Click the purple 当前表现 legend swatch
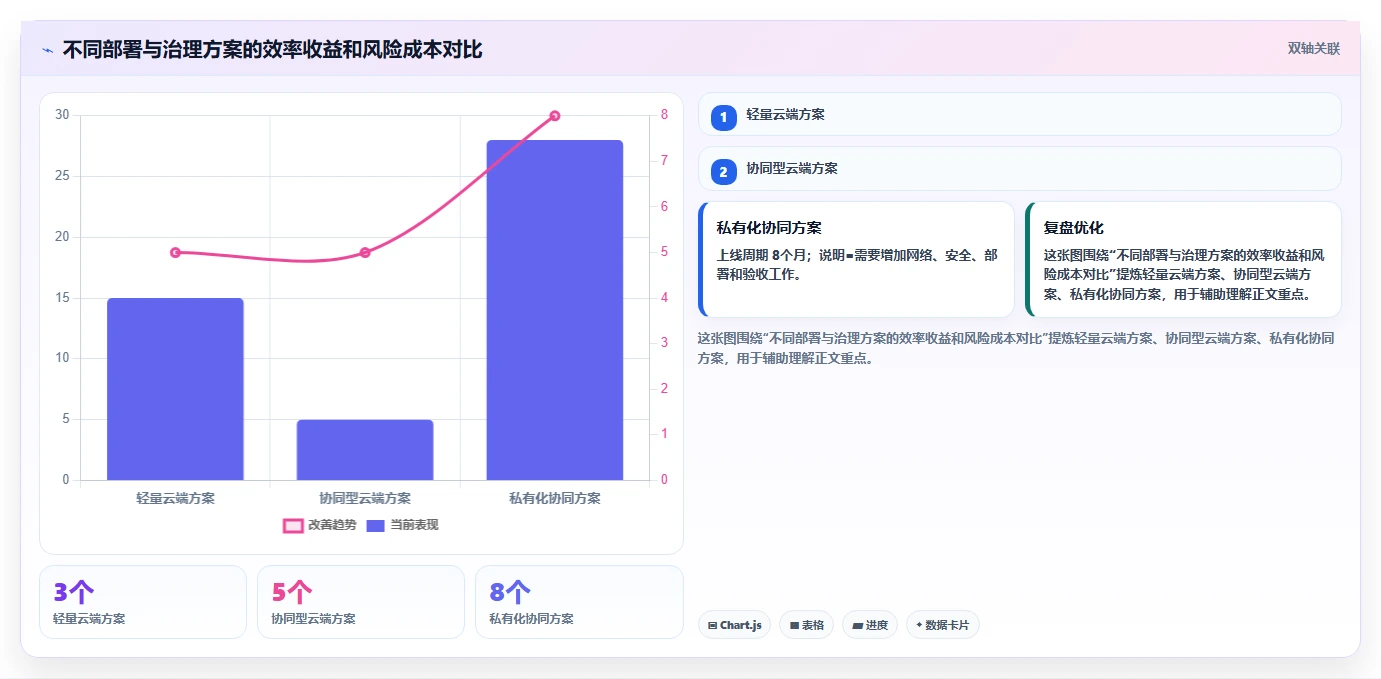 click(x=376, y=525)
